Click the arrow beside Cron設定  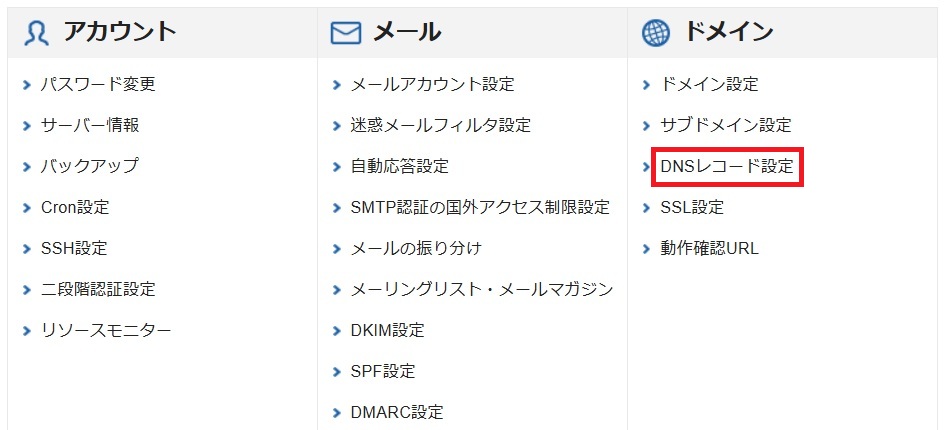[x=27, y=208]
